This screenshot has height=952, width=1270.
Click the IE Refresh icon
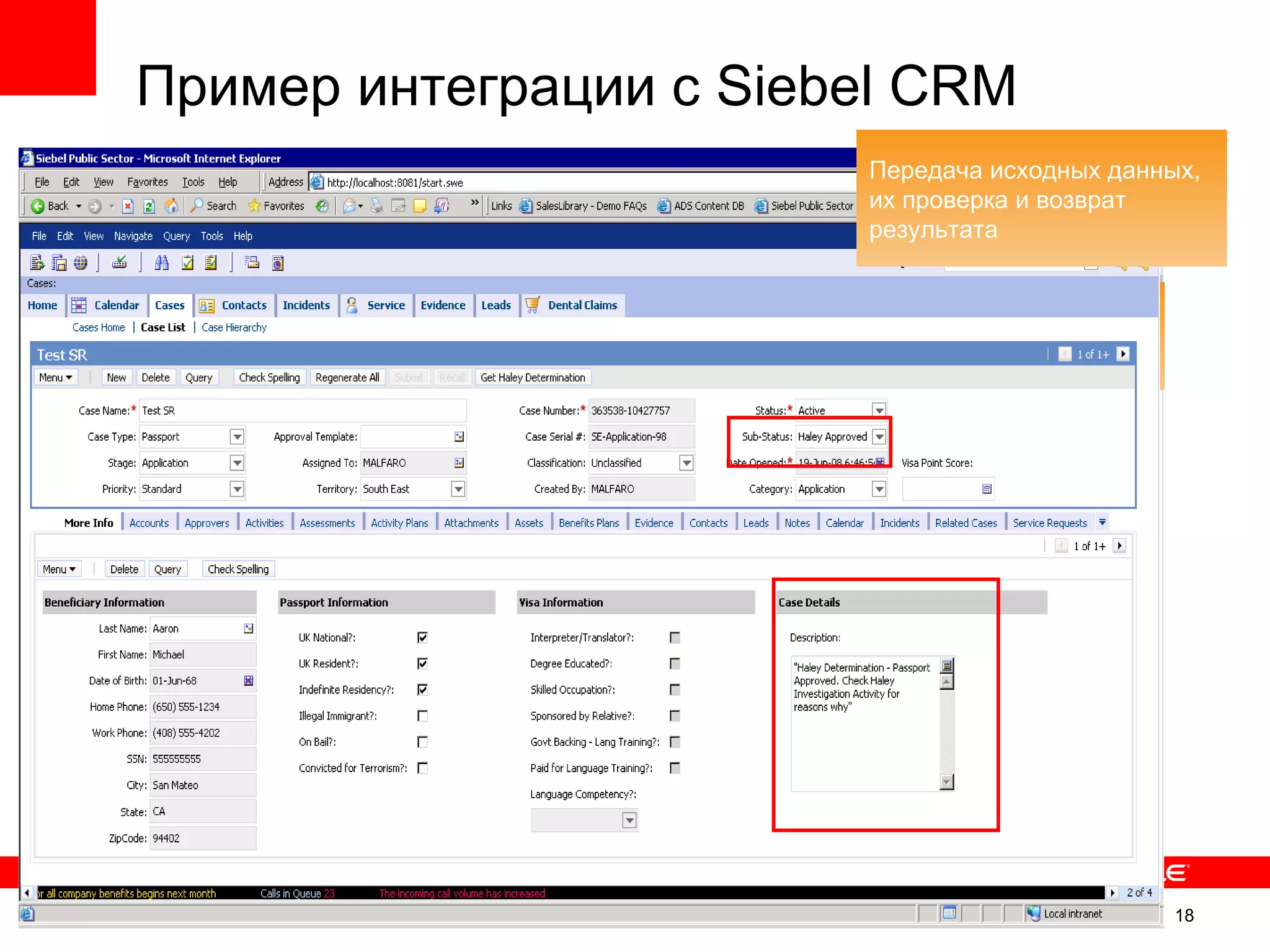tap(149, 206)
